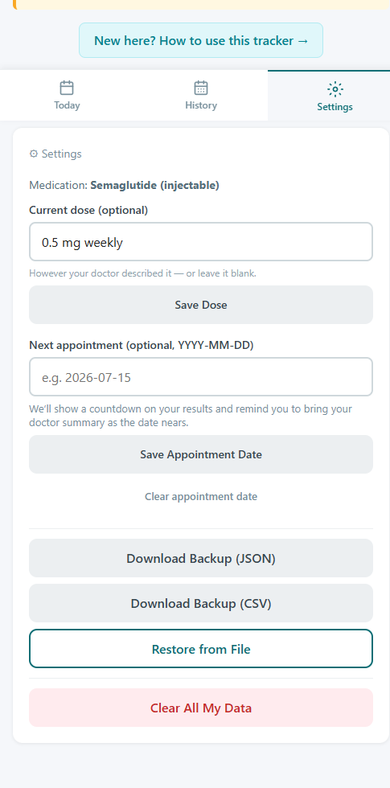The width and height of the screenshot is (390, 788).
Task: Click Clear All My Data button
Action: pyautogui.click(x=201, y=708)
